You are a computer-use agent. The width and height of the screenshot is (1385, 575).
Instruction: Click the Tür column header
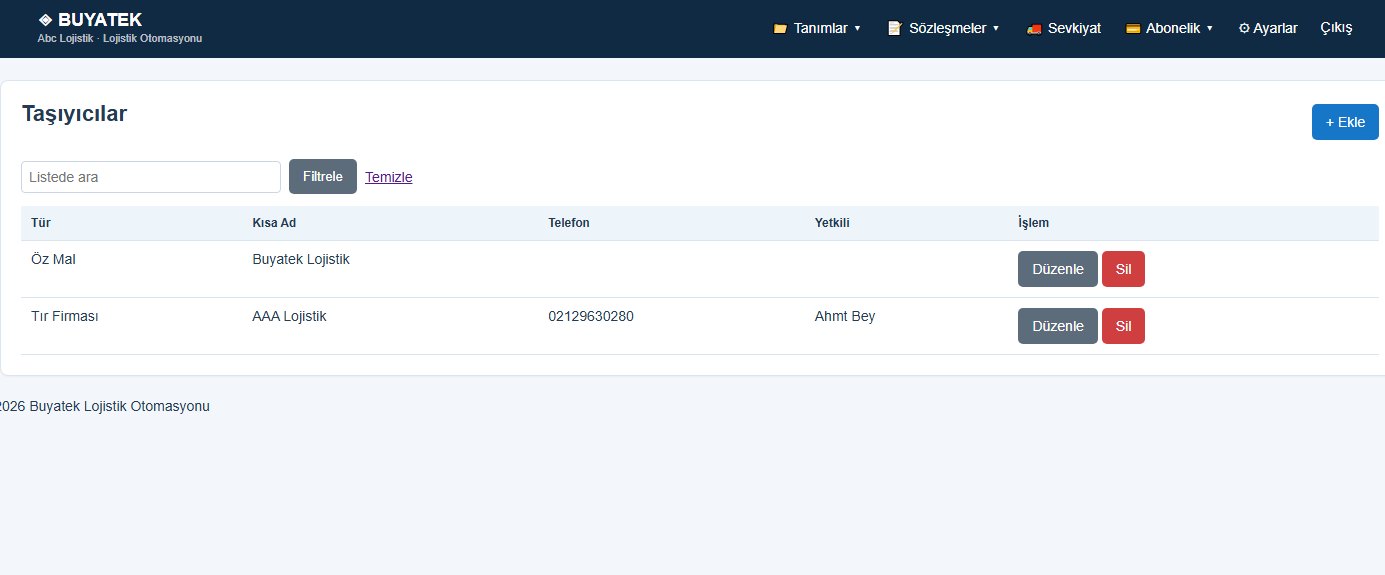pyautogui.click(x=41, y=223)
